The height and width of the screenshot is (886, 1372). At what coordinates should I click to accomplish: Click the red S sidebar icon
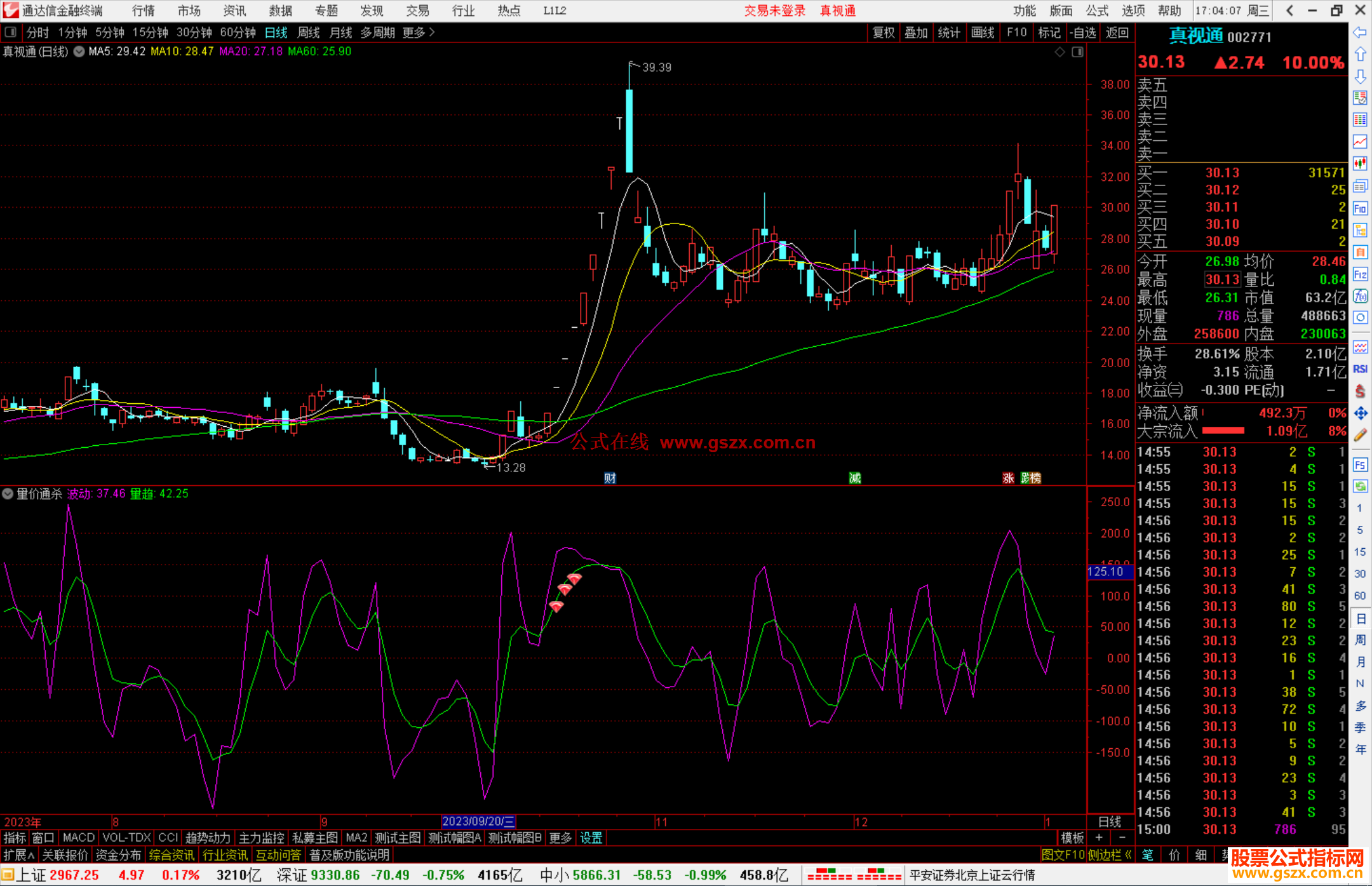point(1360,391)
